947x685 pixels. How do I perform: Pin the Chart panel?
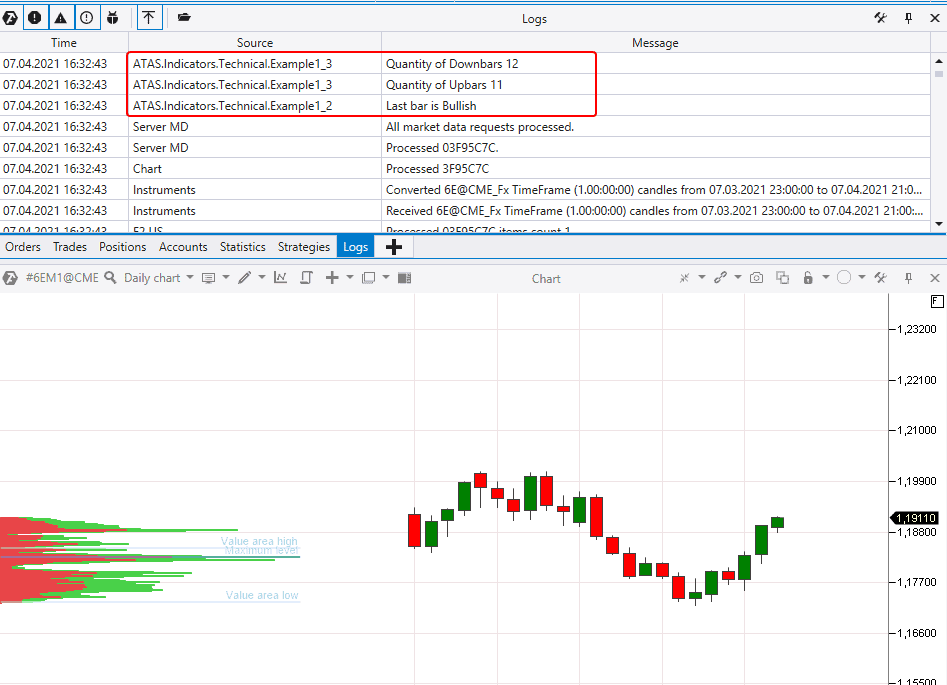908,278
